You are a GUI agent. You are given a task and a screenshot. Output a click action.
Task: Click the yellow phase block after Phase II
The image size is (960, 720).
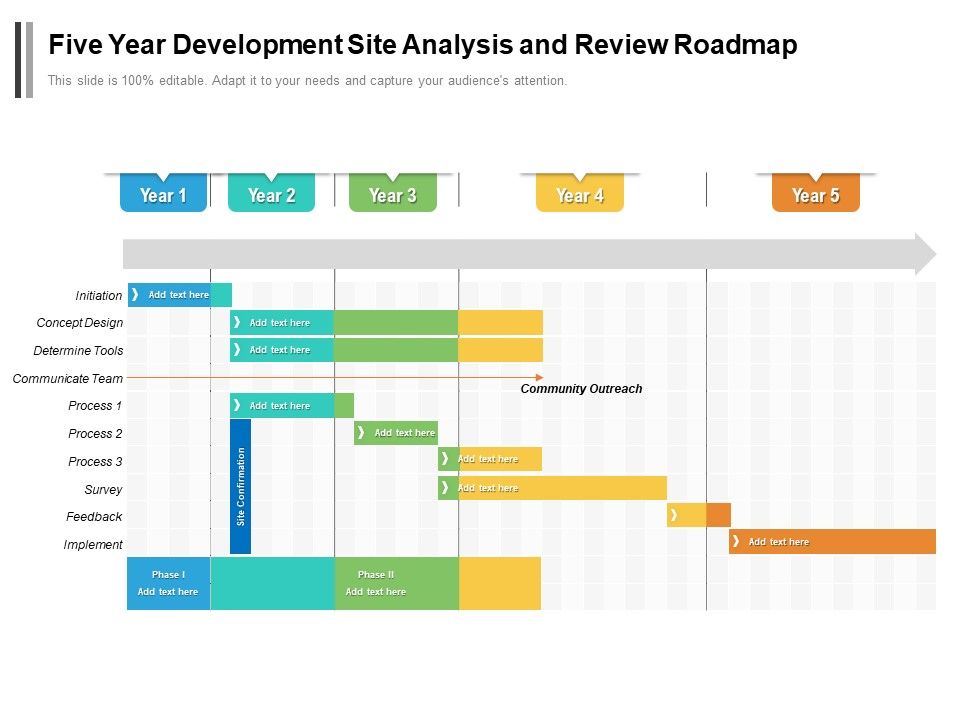(500, 583)
